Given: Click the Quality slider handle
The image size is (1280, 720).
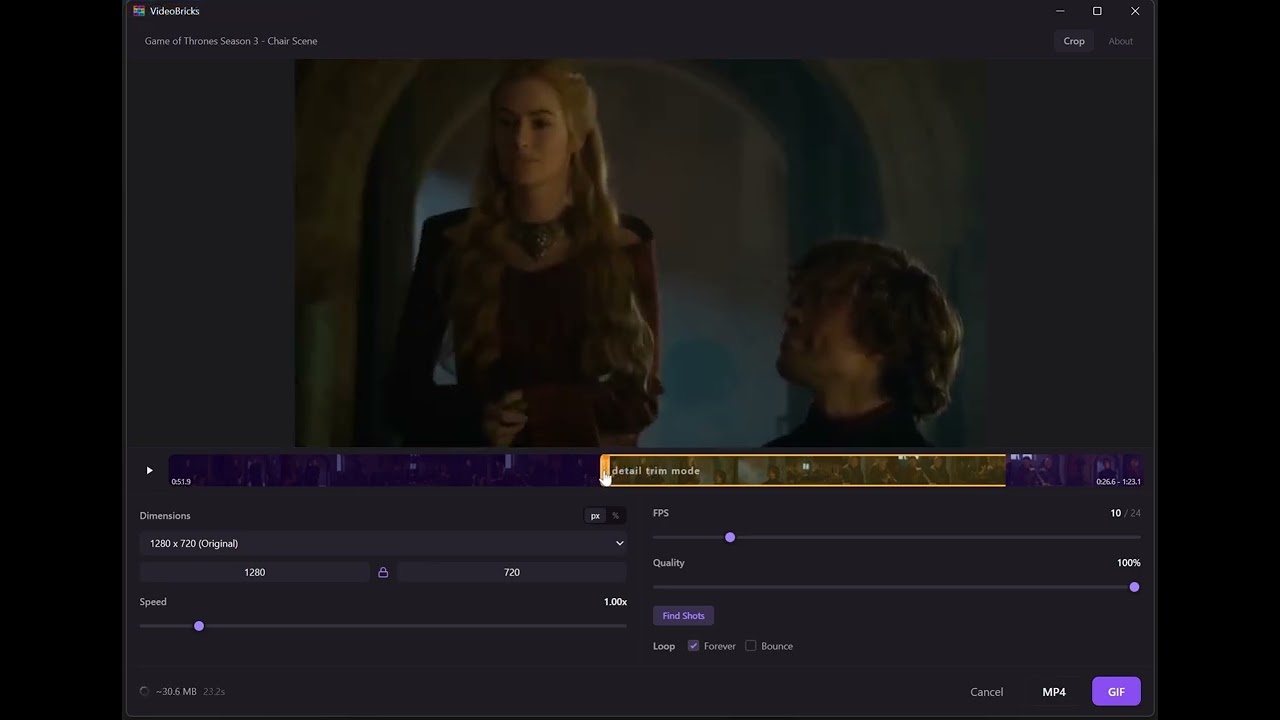Looking at the screenshot, I should pos(1134,587).
